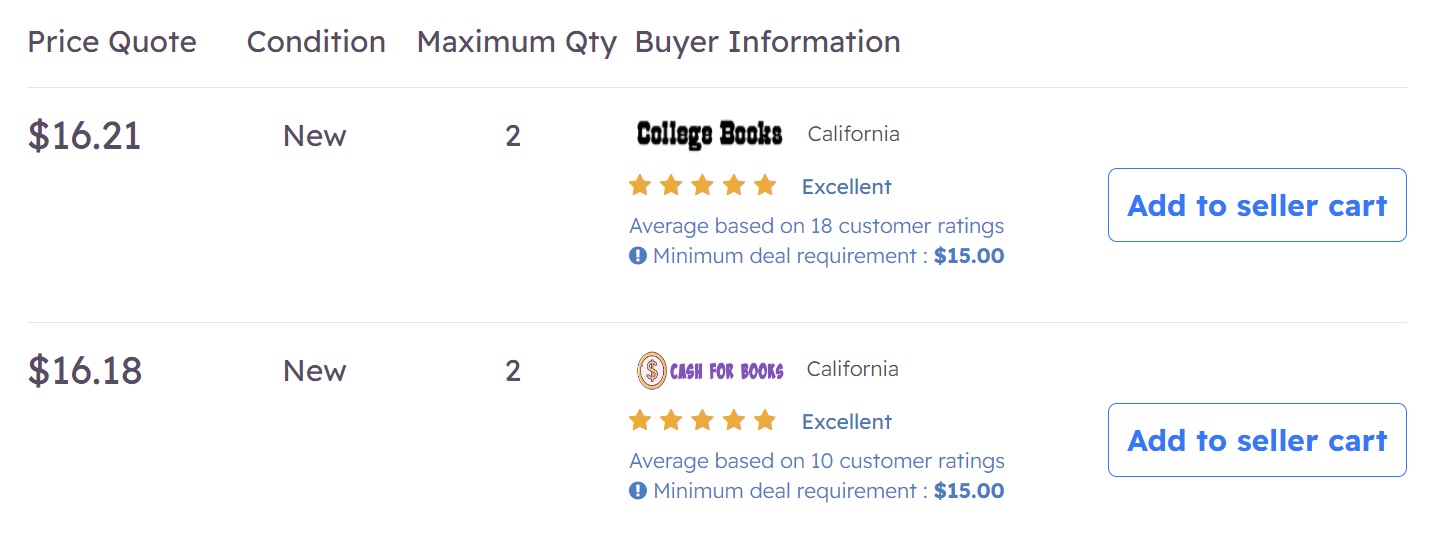Image resolution: width=1441 pixels, height=552 pixels.
Task: Add the $16.18 quote to seller cart
Action: coord(1257,440)
